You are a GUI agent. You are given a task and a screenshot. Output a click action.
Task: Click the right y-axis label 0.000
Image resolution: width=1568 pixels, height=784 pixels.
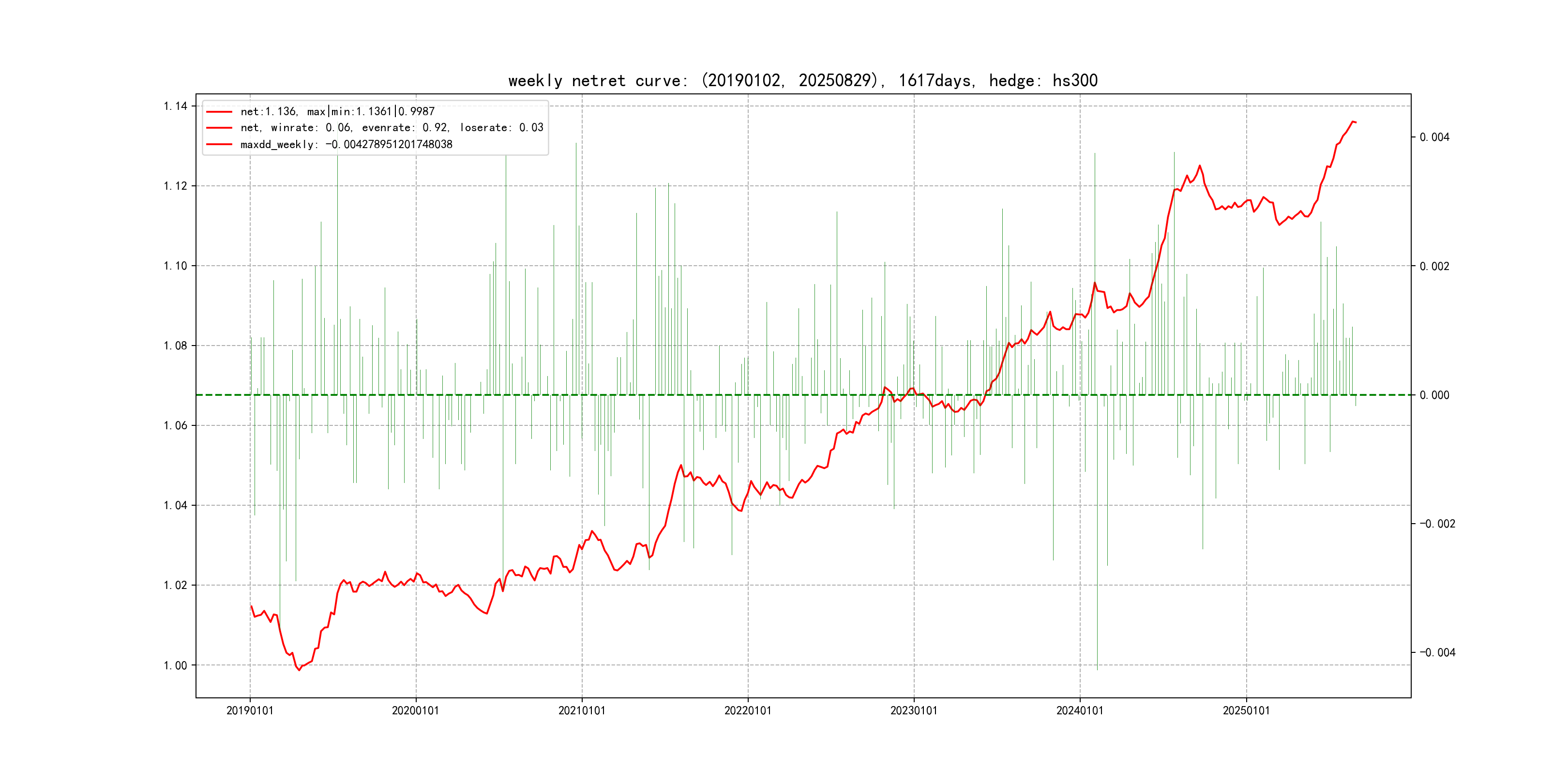pos(1434,395)
